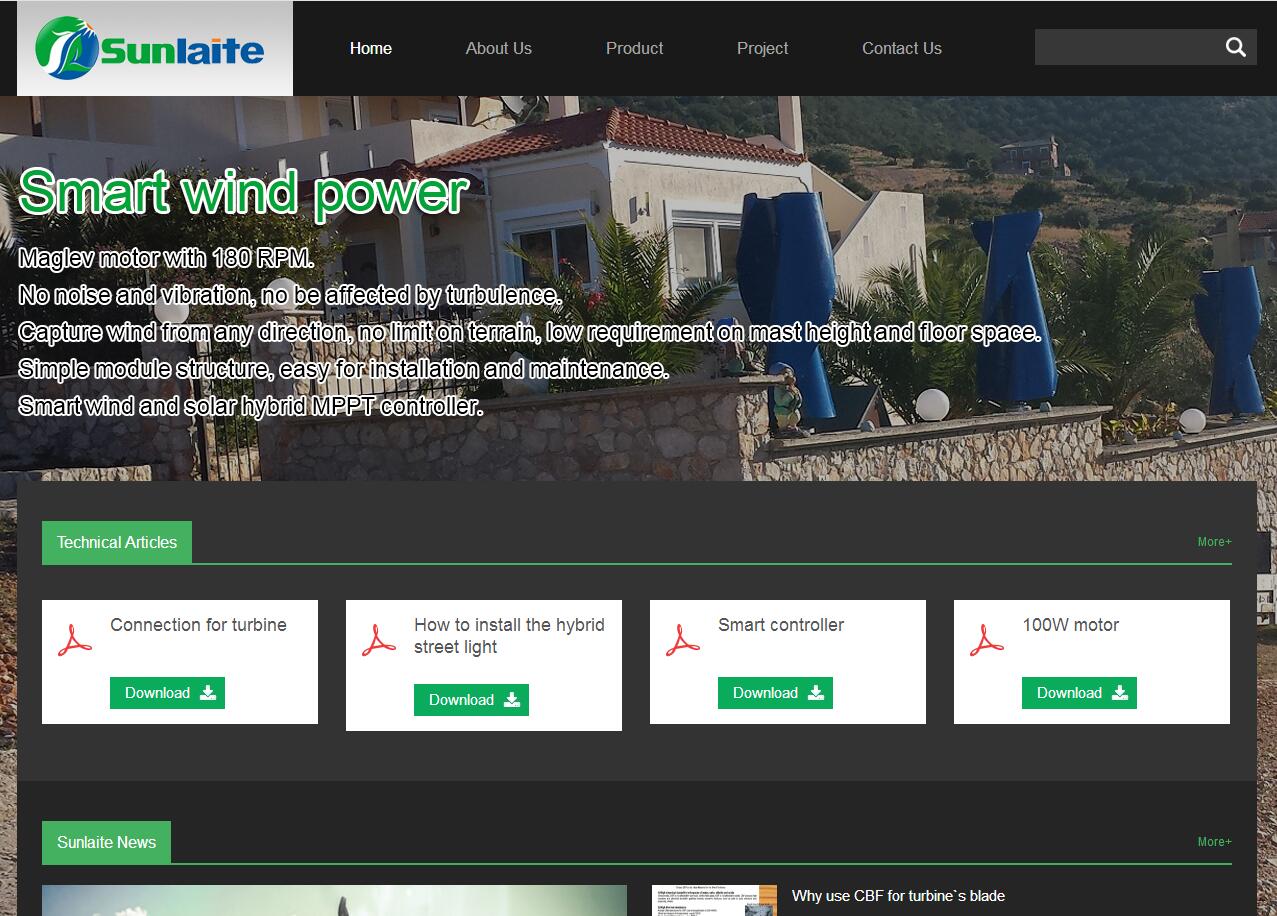Download the Connection for turbine document
The width and height of the screenshot is (1277, 916).
pos(167,693)
